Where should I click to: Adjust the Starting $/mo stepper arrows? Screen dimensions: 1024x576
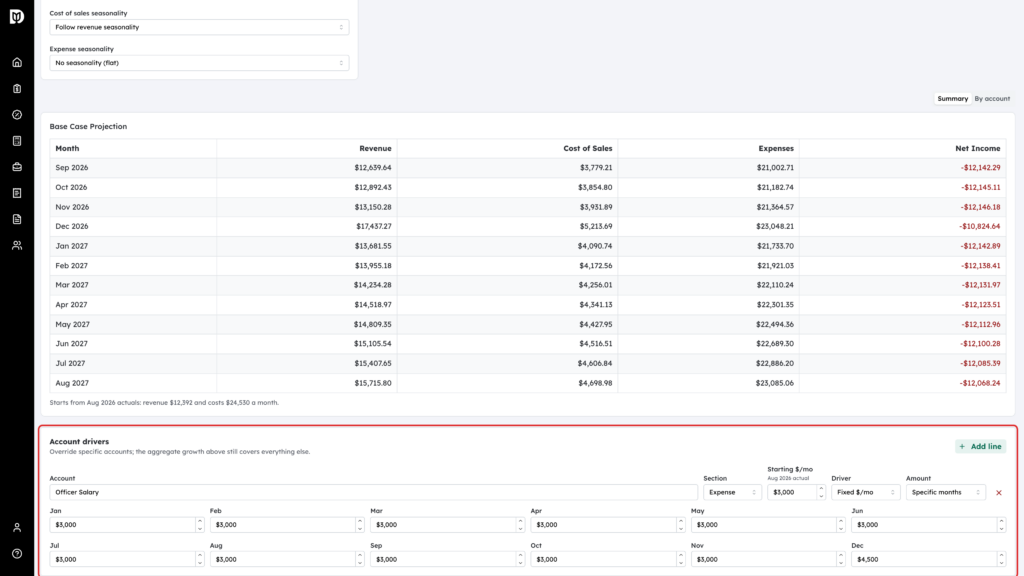tap(821, 492)
